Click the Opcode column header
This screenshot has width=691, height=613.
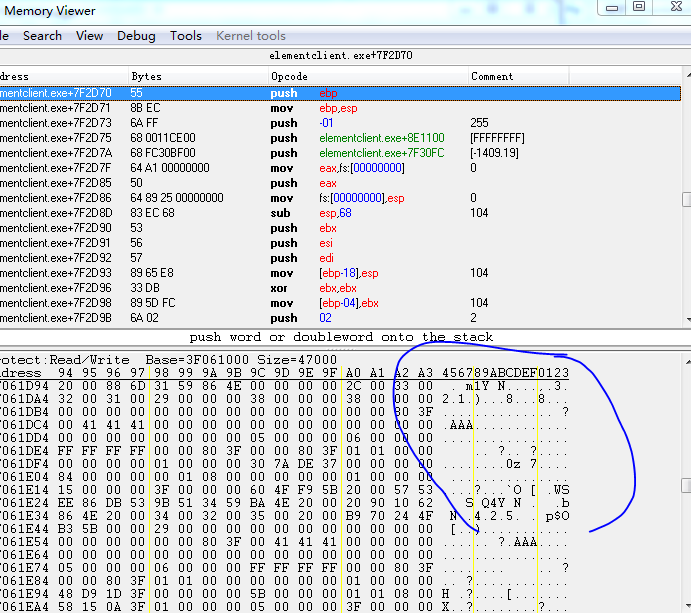(289, 77)
